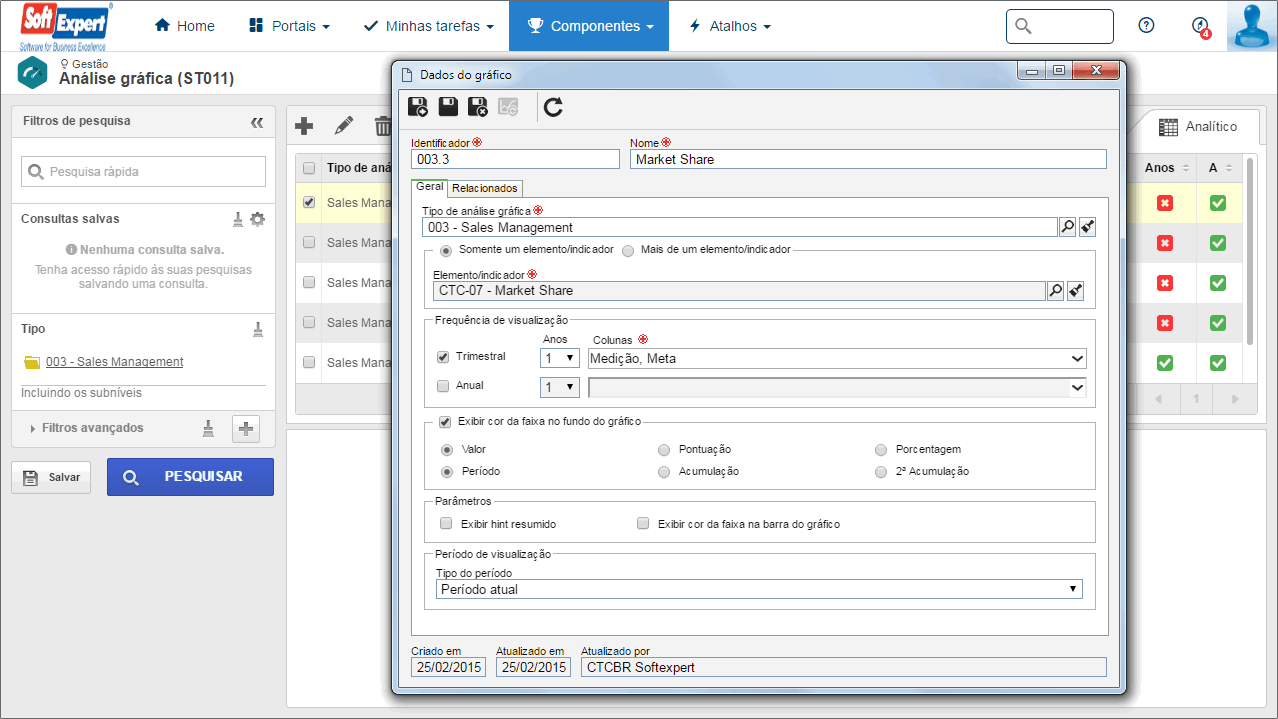Open search for Tipo de análise gráfica
This screenshot has height=719, width=1278.
(1067, 227)
